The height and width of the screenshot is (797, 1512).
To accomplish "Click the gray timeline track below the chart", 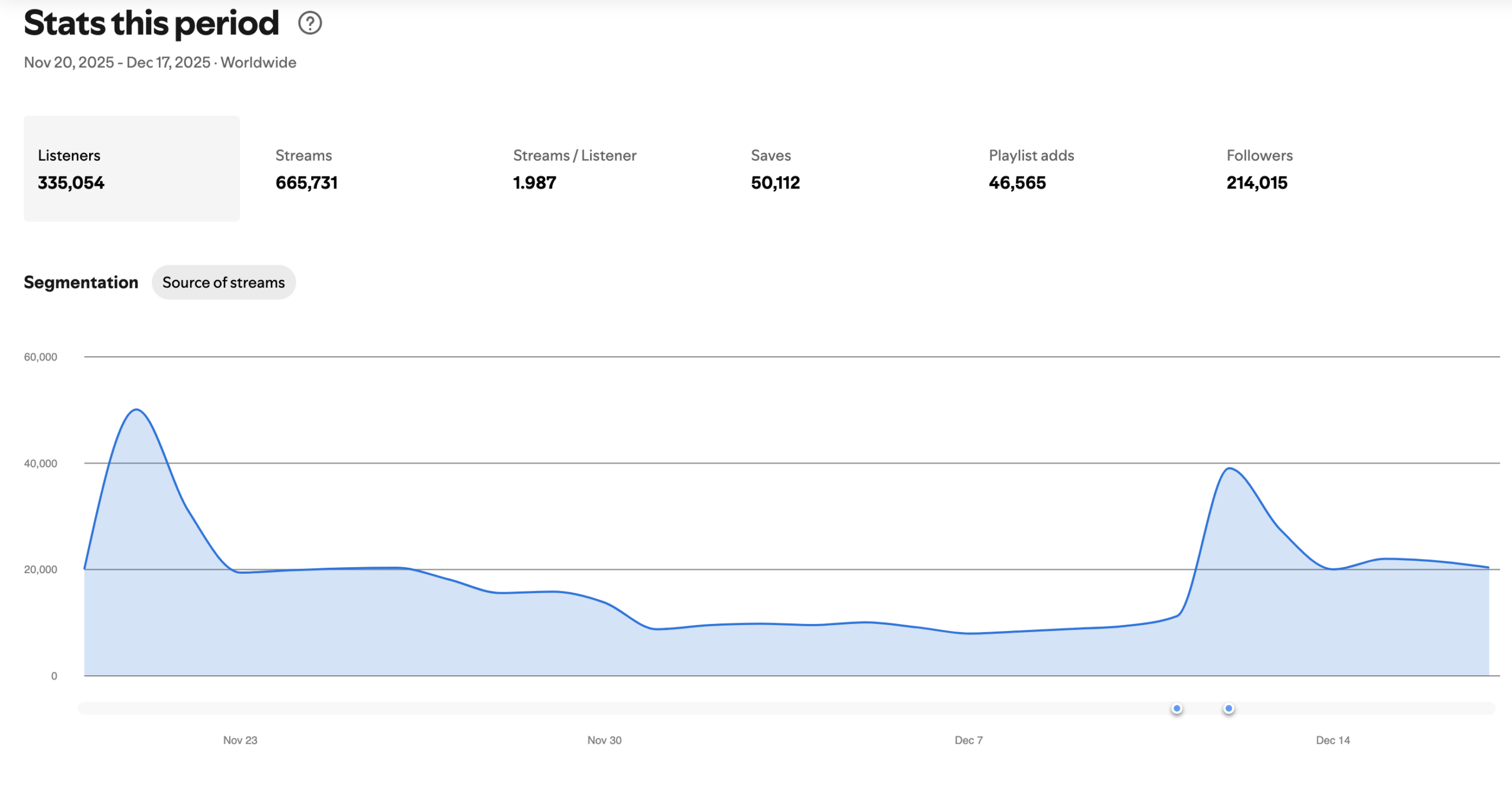I will pyautogui.click(x=591, y=708).
